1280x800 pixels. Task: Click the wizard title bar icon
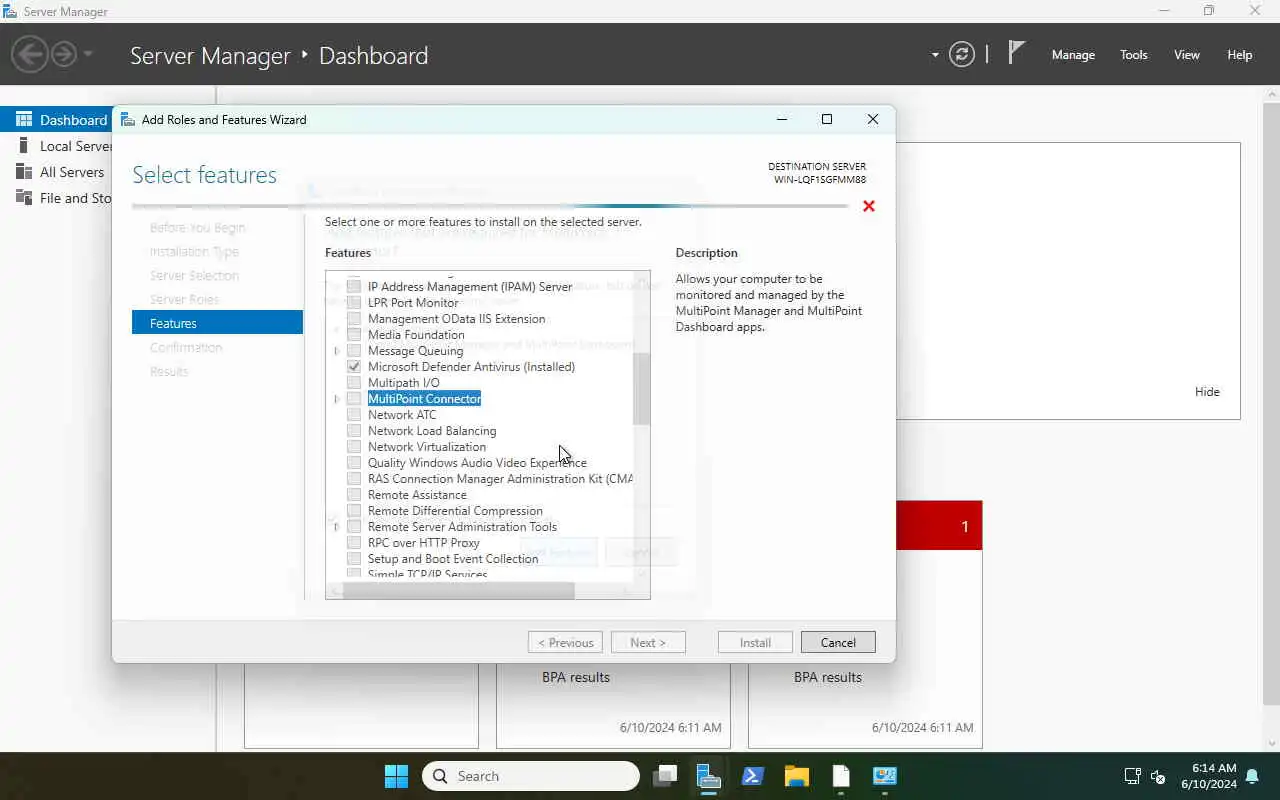pos(128,119)
